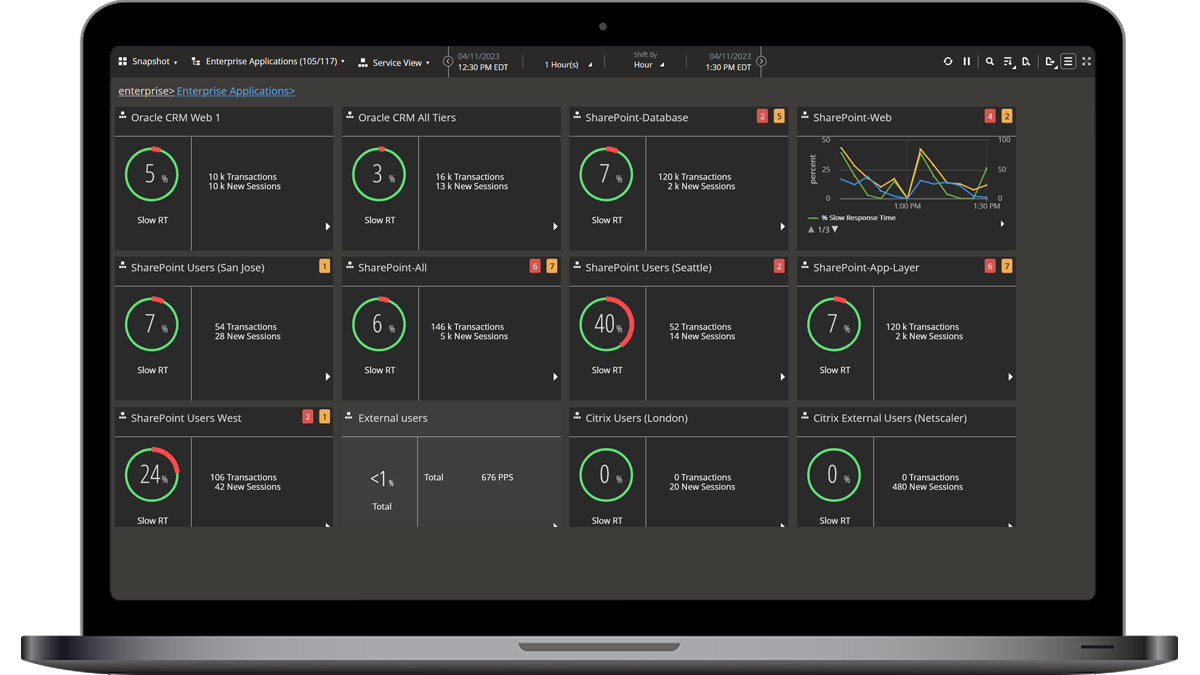Refresh the dashboard data
This screenshot has height=675, width=1200.
tap(948, 61)
